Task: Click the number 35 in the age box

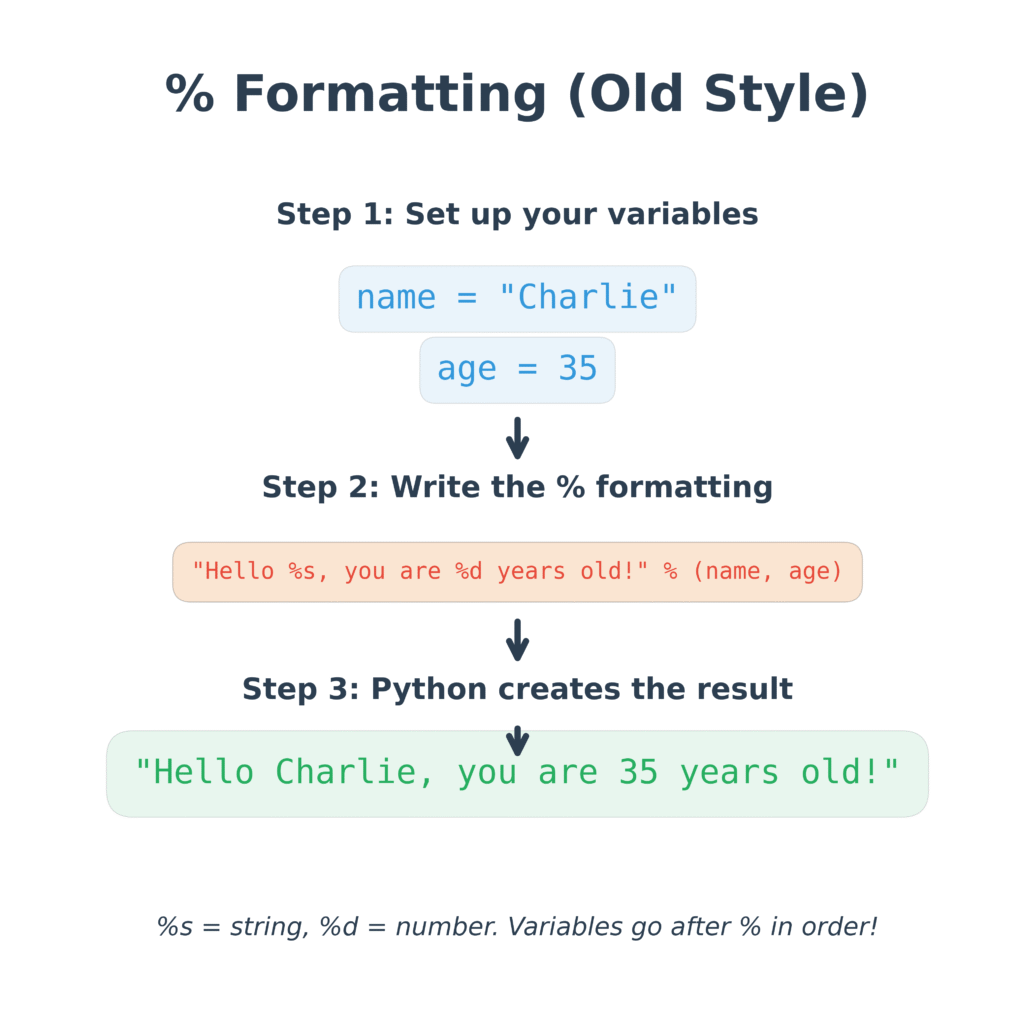Action: click(x=578, y=368)
